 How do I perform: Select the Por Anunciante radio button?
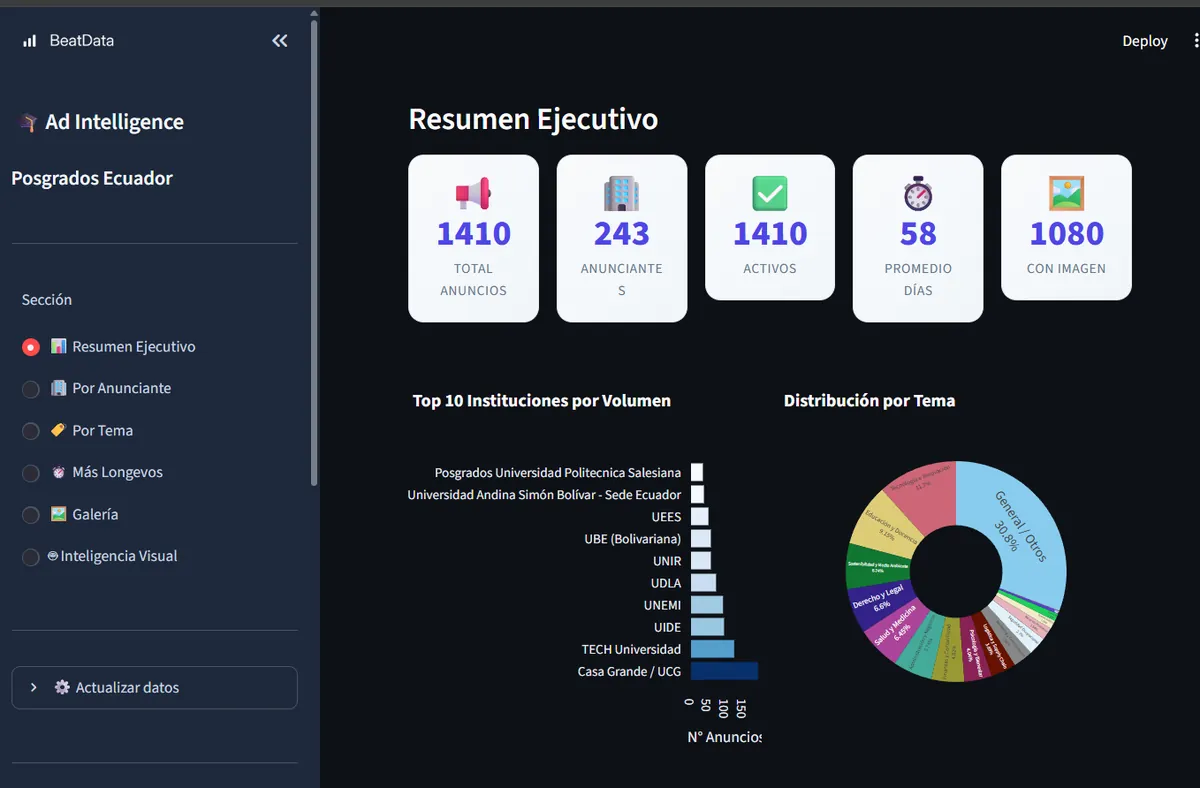tap(31, 389)
